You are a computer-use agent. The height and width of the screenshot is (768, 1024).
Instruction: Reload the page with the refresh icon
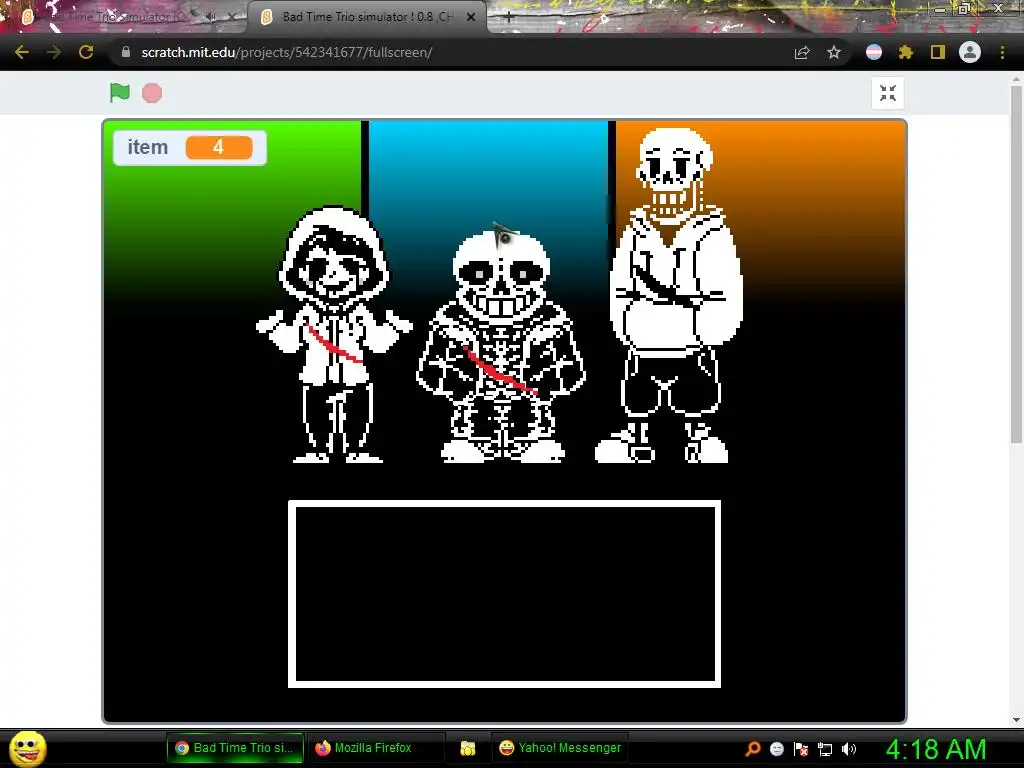pos(86,52)
